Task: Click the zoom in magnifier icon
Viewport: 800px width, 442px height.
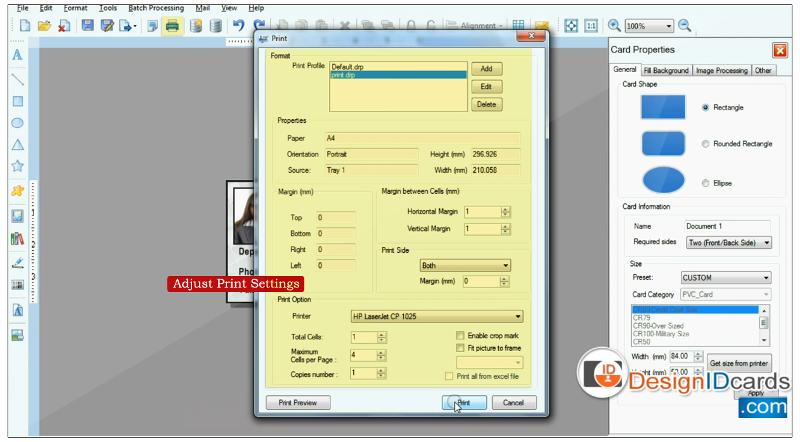Action: pos(614,26)
